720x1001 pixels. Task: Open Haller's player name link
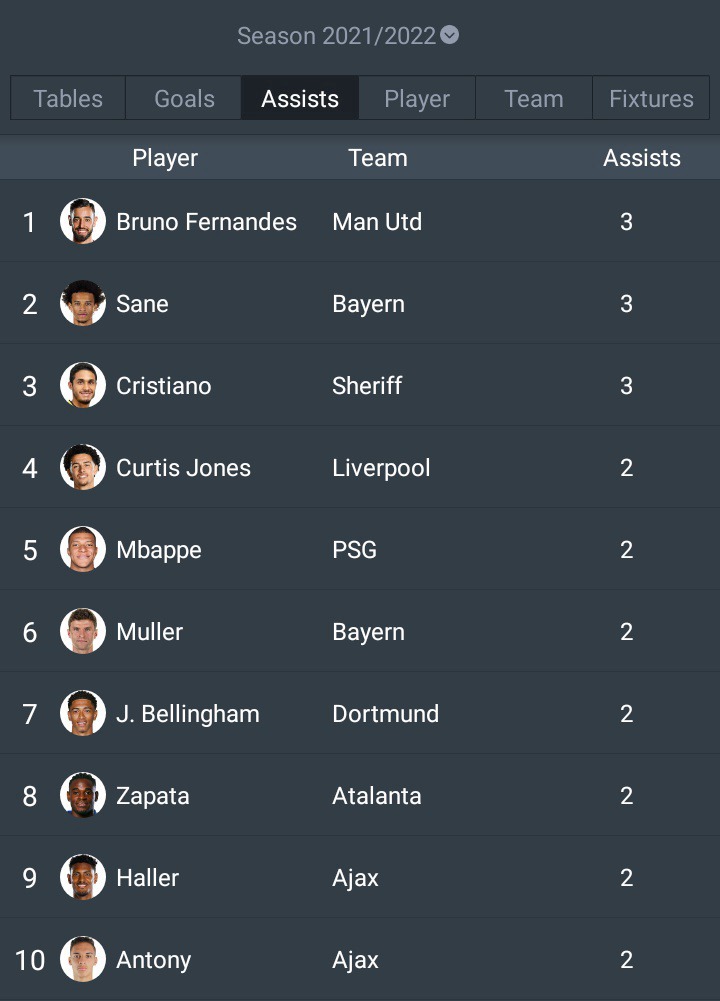tap(147, 878)
